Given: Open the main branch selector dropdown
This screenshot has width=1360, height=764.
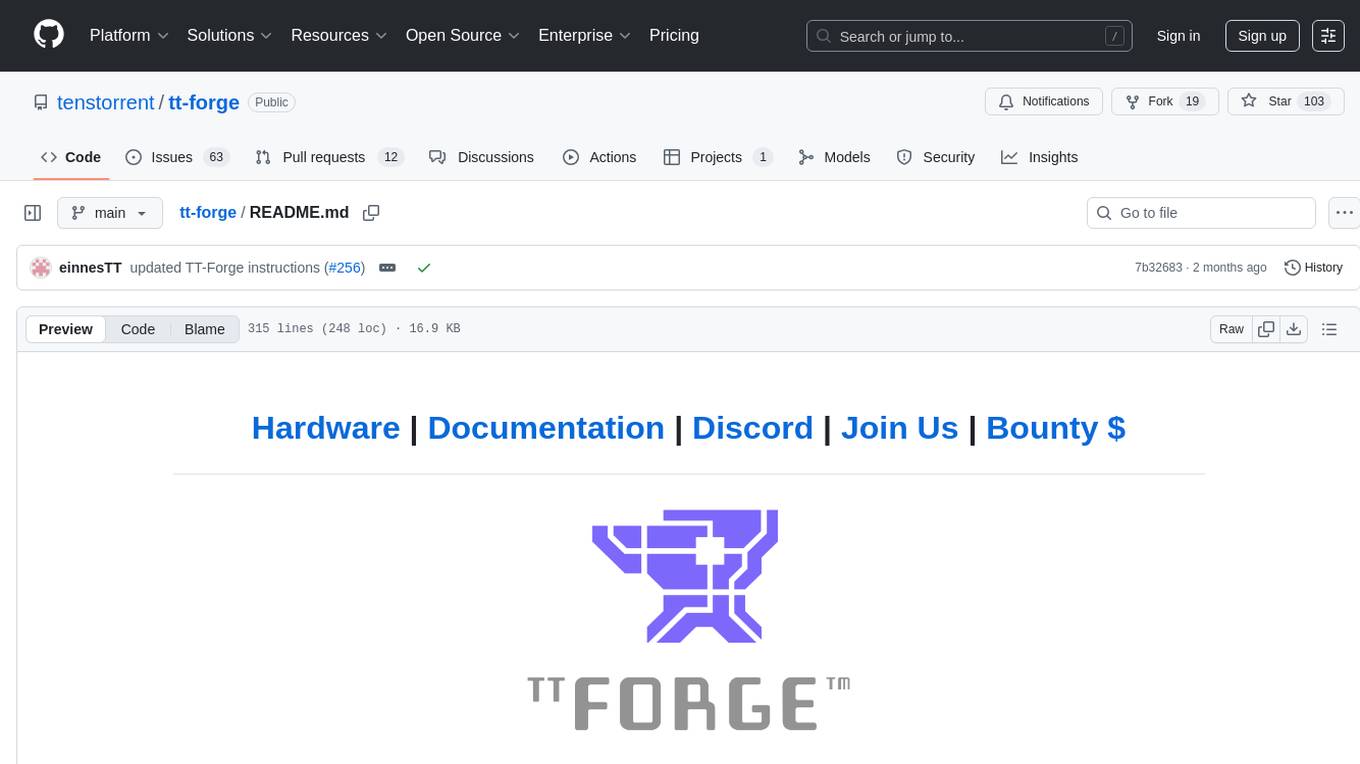Looking at the screenshot, I should click(110, 213).
